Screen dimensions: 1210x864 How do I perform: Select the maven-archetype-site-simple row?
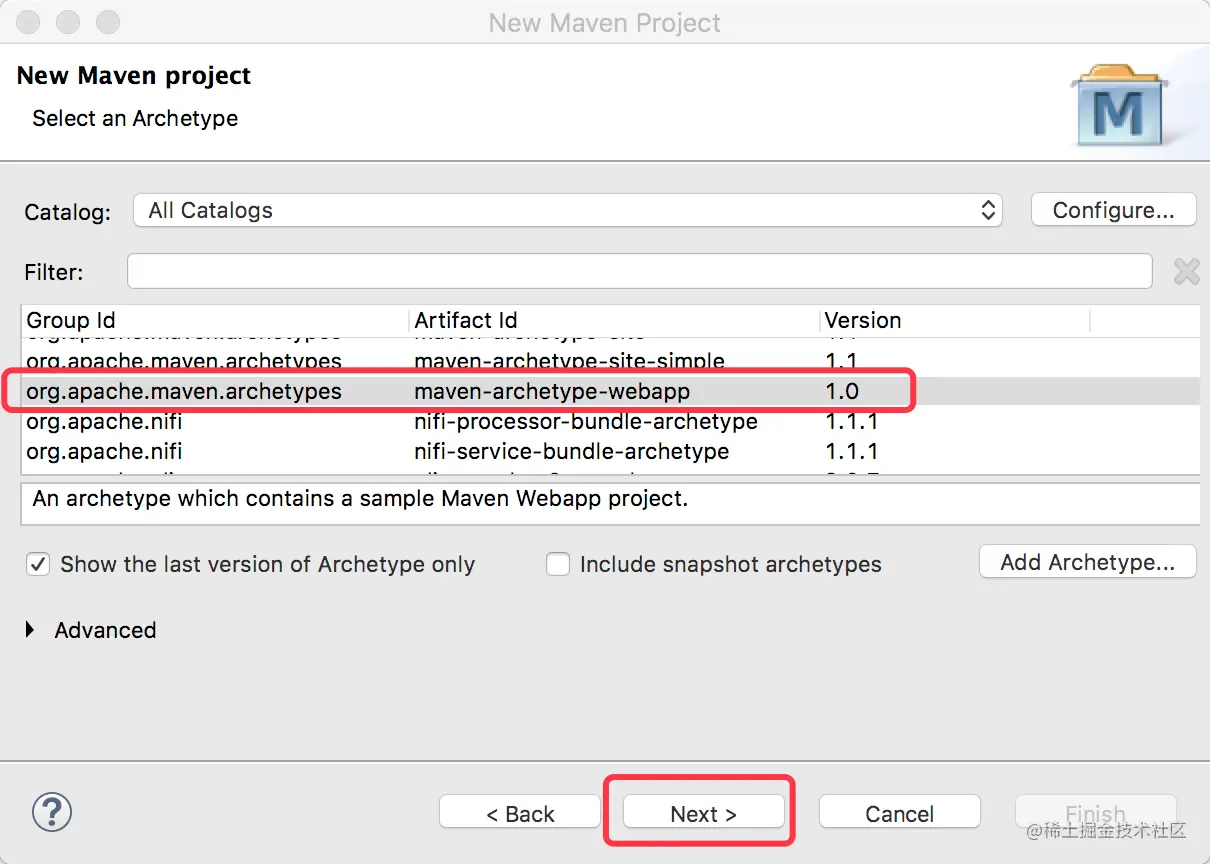[610, 361]
